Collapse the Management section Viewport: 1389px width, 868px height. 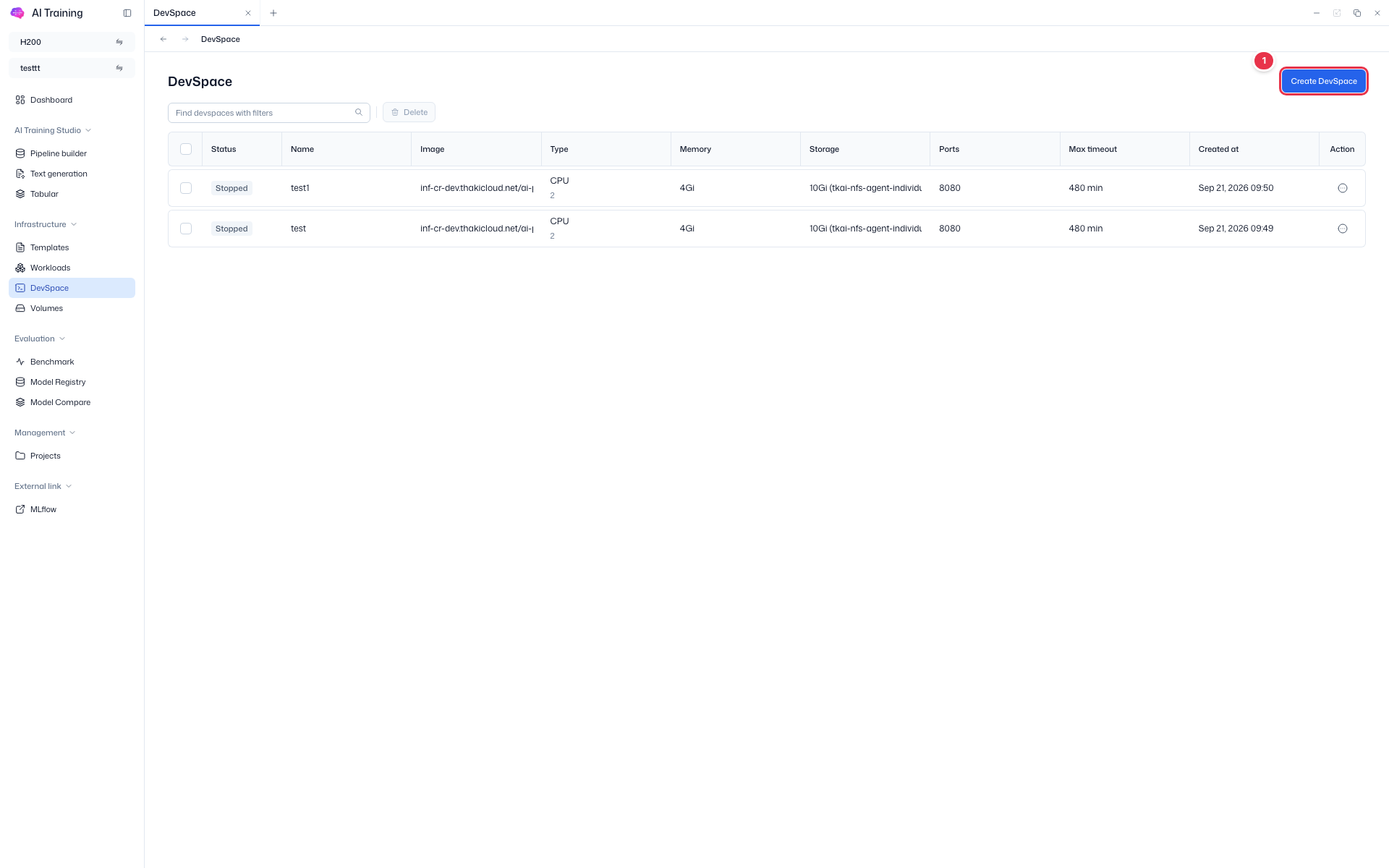click(x=45, y=433)
